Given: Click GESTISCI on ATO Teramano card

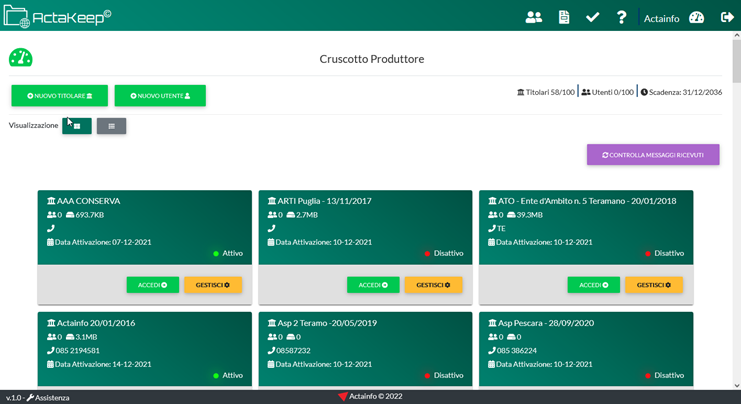Looking at the screenshot, I should [x=653, y=285].
